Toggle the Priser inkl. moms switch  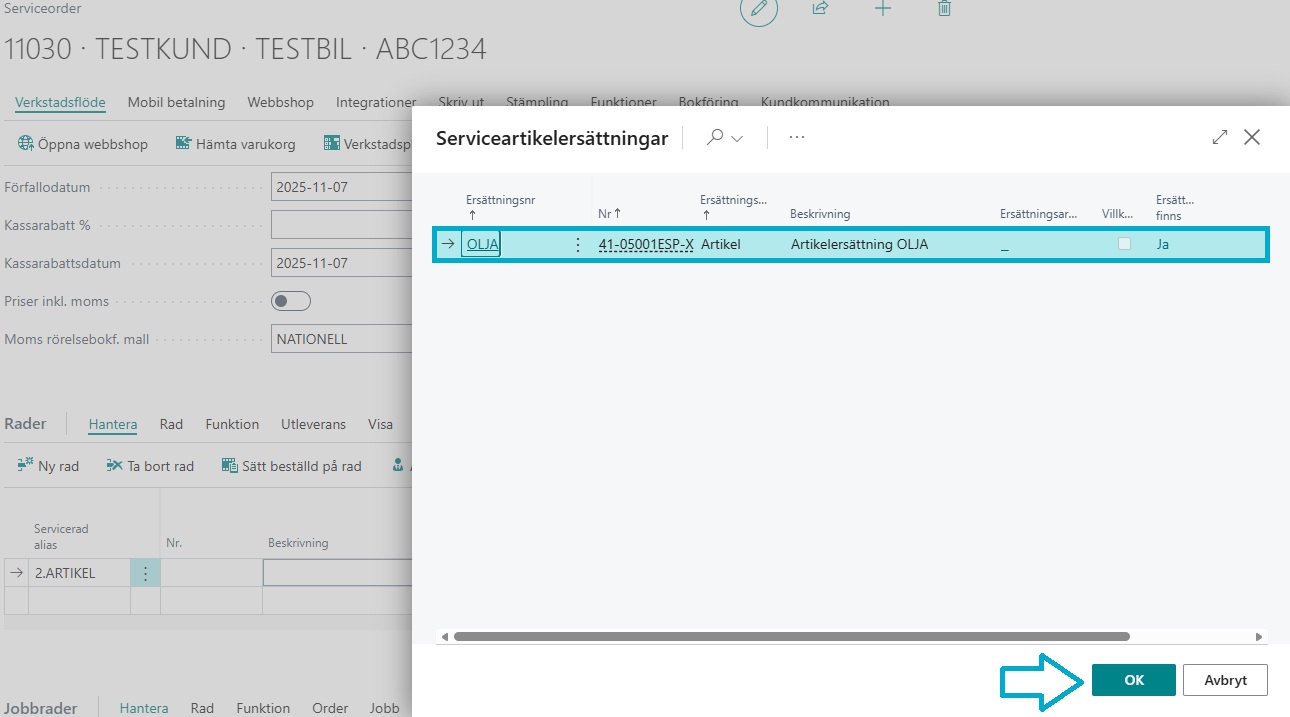[x=291, y=301]
